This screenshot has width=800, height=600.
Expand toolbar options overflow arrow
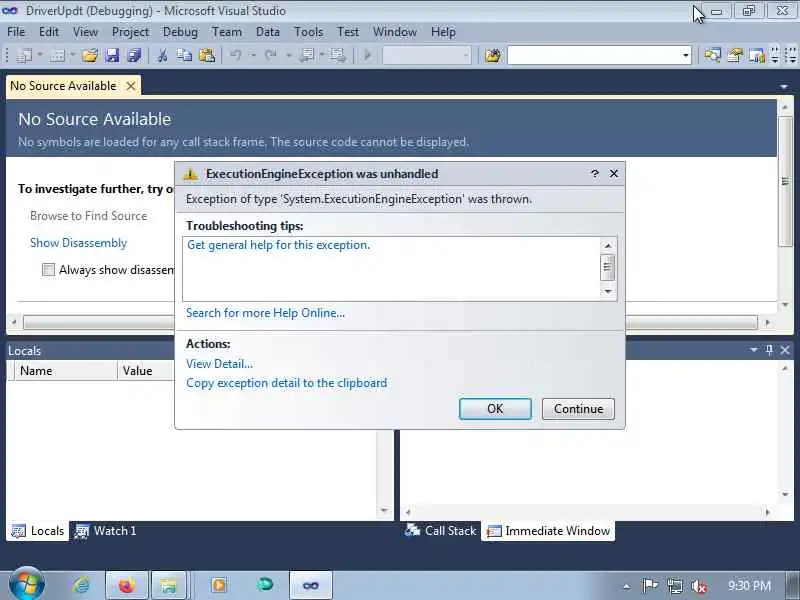(775, 55)
